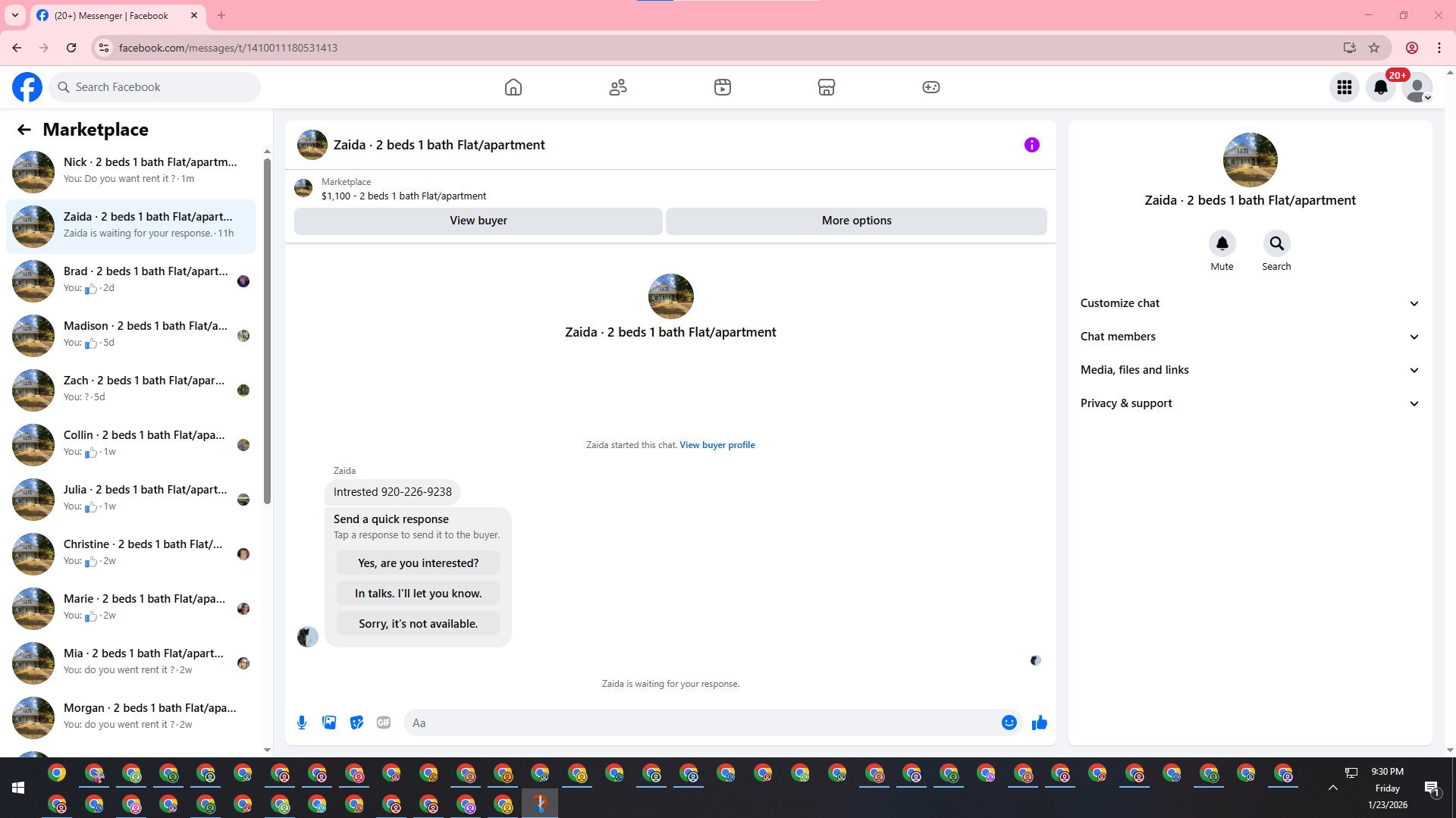Open the Facebook menu grid icon
Image resolution: width=1456 pixels, height=818 pixels.
coord(1345,87)
